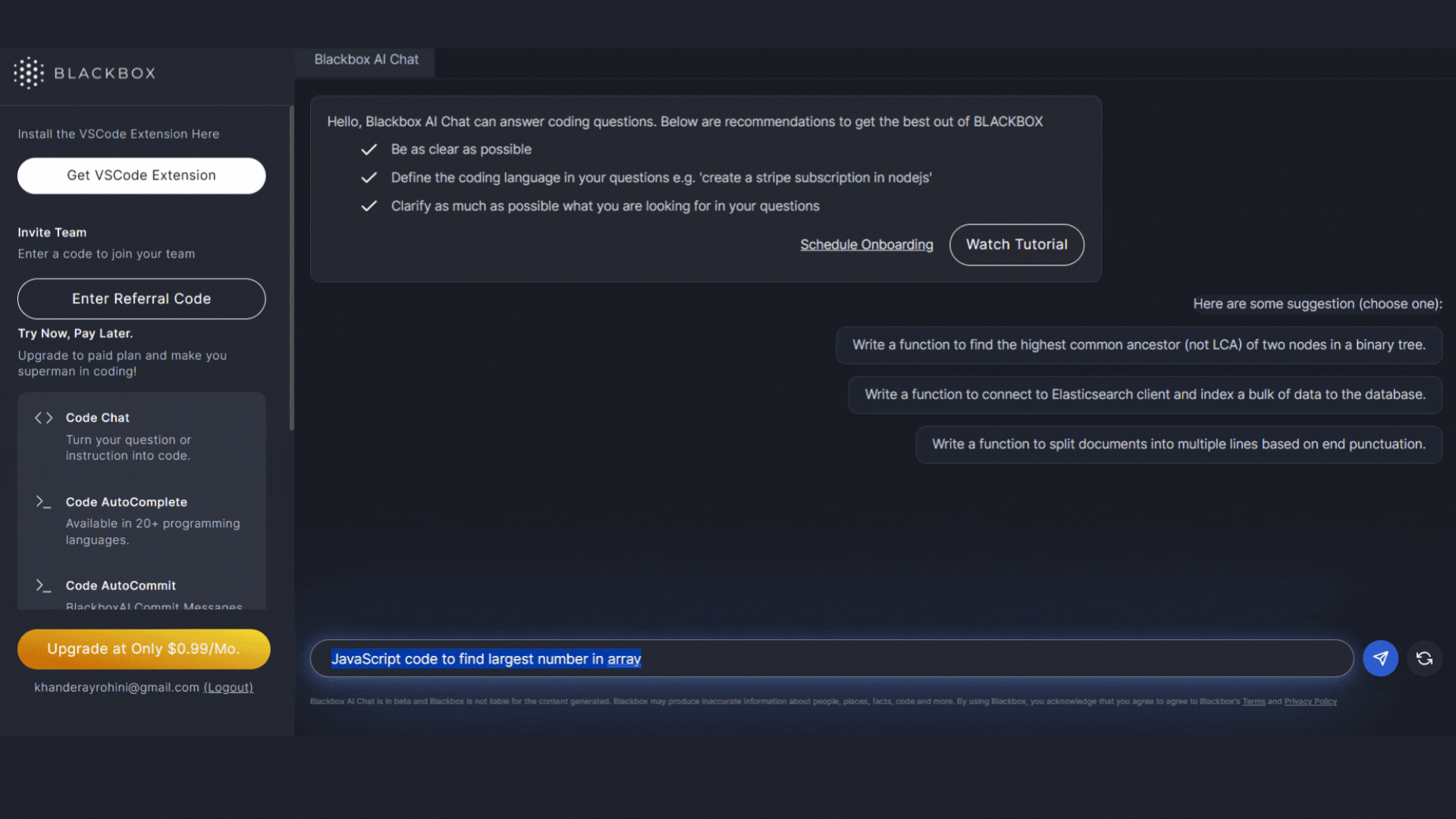This screenshot has width=1456, height=819.
Task: Click Upgrade at Only $0.99/Mo. button
Action: [143, 649]
